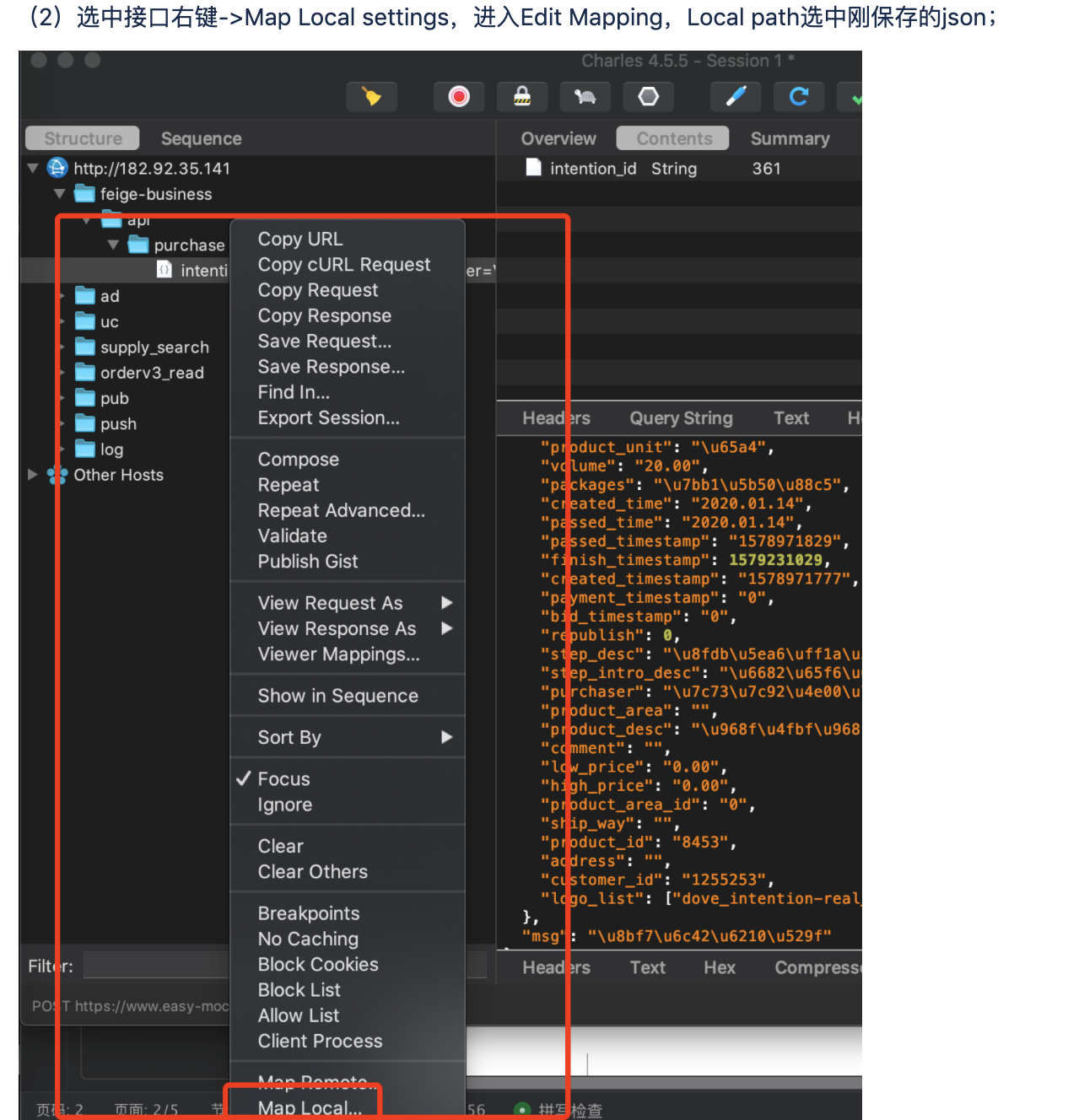Click the intention_id document icon
The height and width of the screenshot is (1120, 1068).
coord(533,167)
